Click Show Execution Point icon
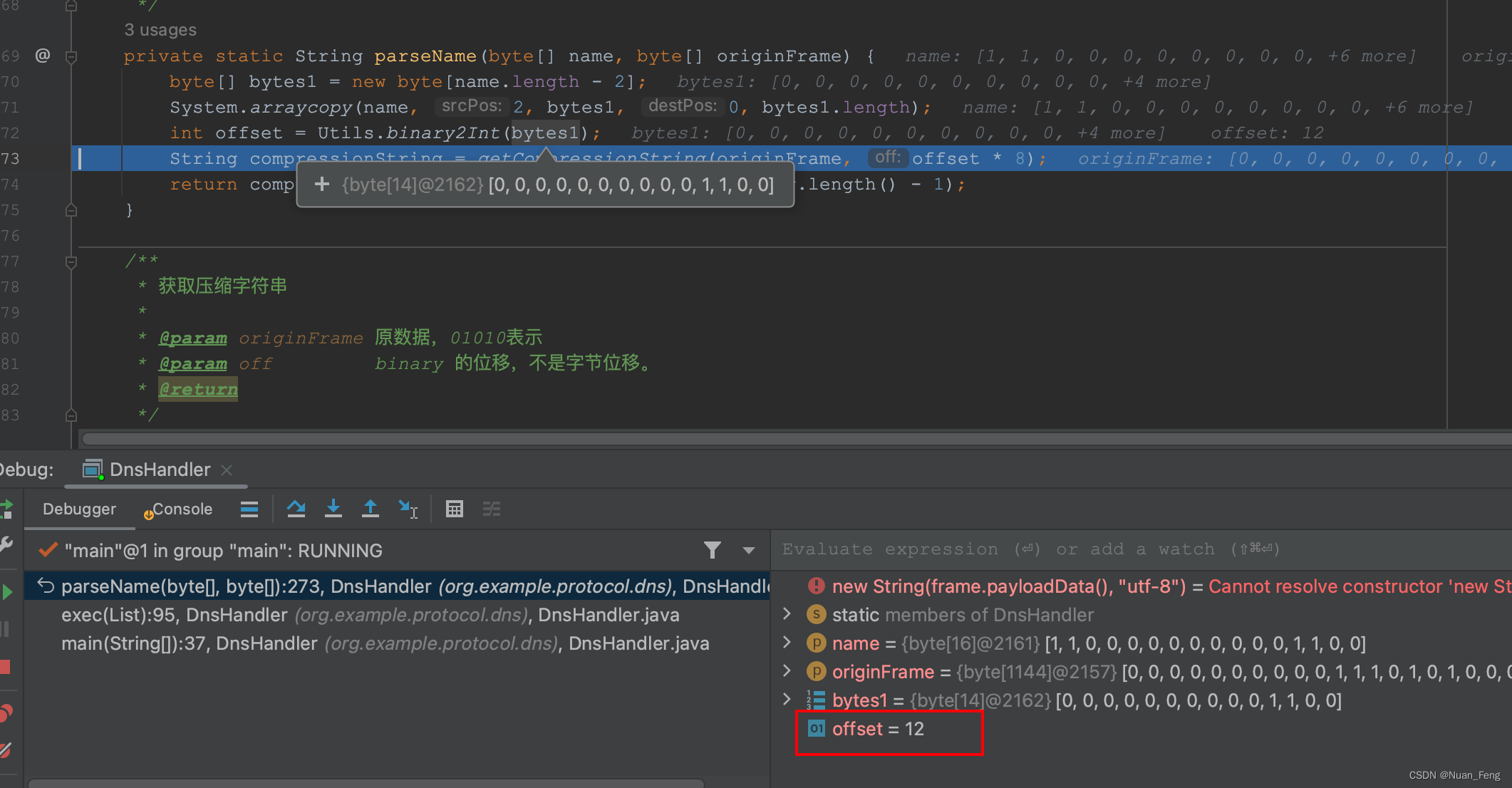This screenshot has width=1512, height=788. click(249, 509)
